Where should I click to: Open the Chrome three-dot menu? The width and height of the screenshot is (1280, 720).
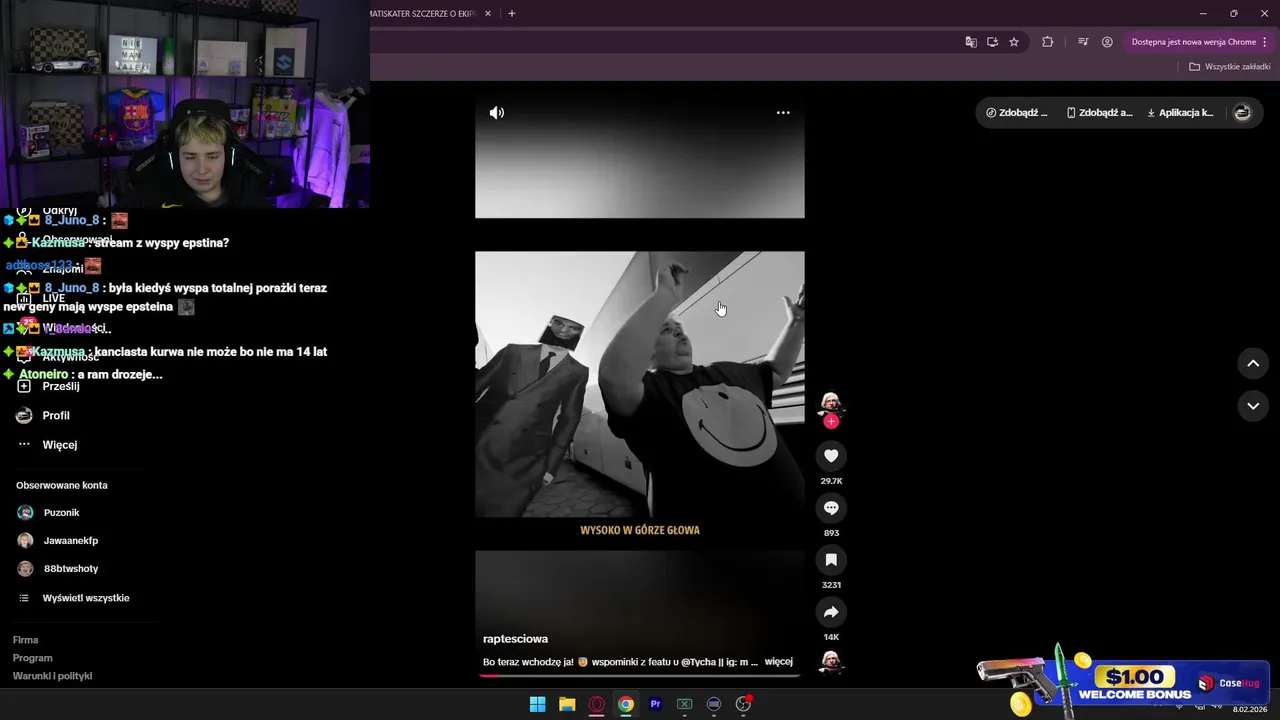pos(1265,42)
